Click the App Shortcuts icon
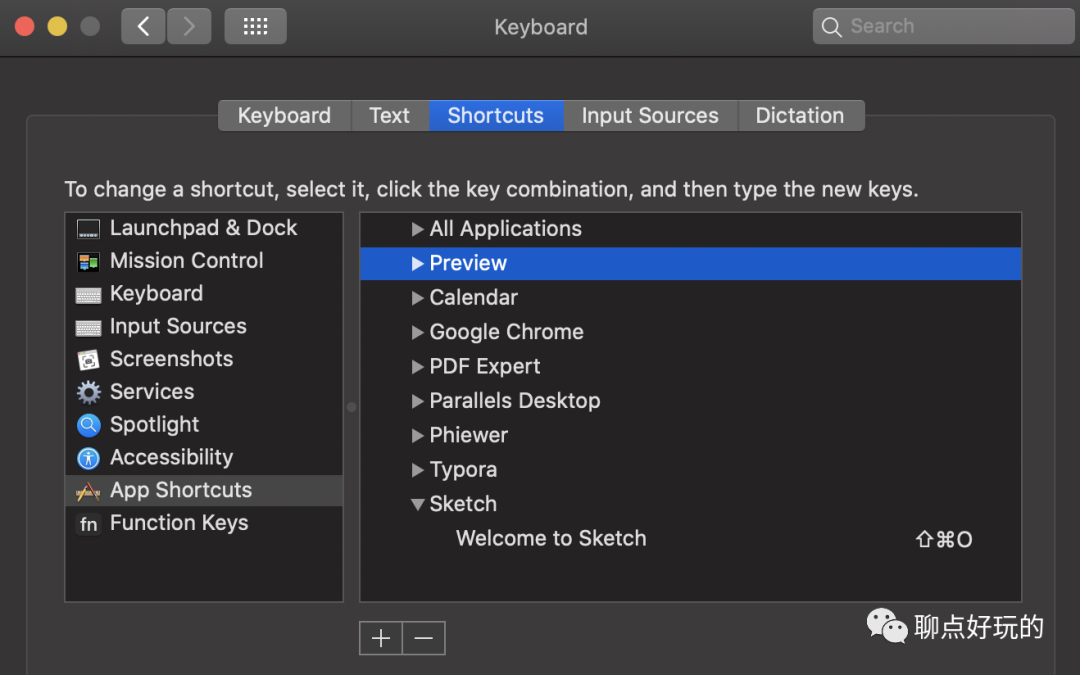The image size is (1080, 675). [x=88, y=491]
